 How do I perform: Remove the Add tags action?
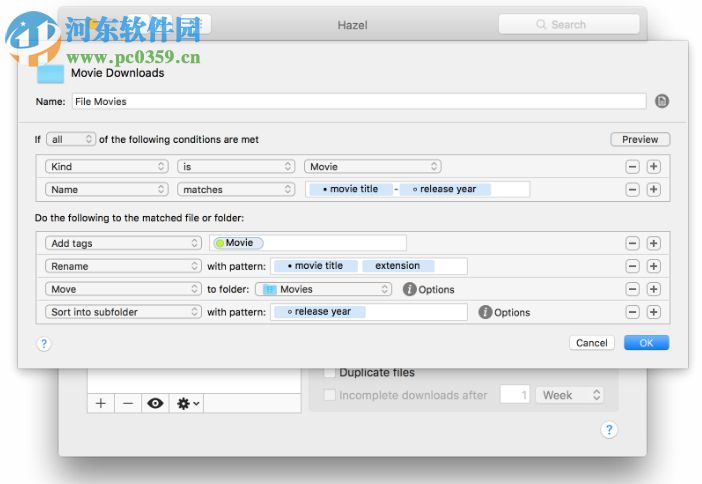click(632, 243)
